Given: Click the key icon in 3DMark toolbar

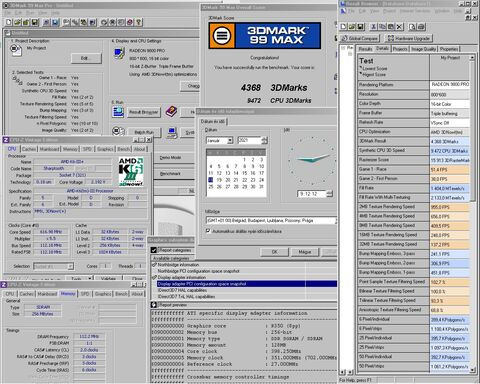Looking at the screenshot, I should (x=138, y=22).
